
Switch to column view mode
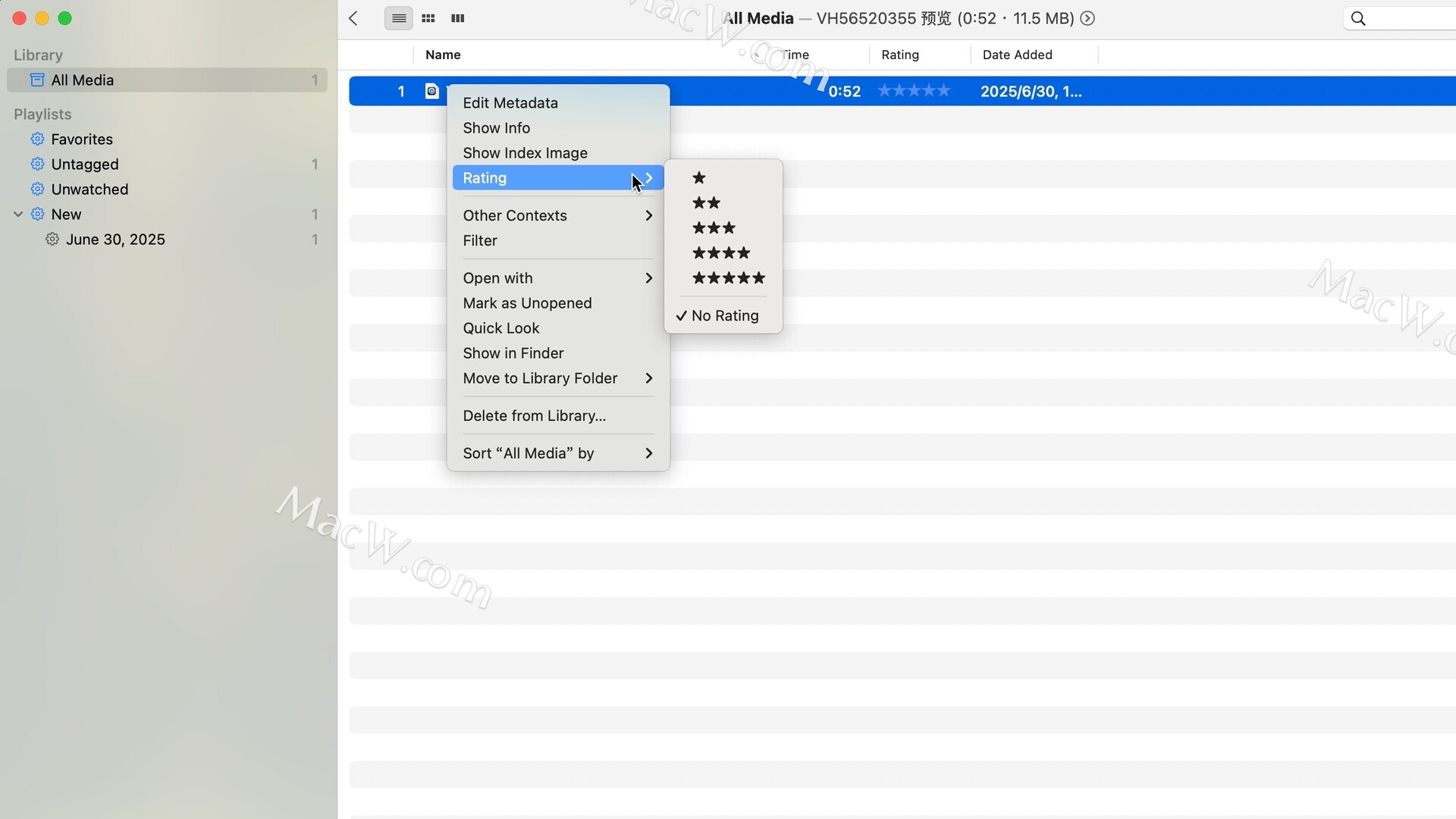(457, 18)
